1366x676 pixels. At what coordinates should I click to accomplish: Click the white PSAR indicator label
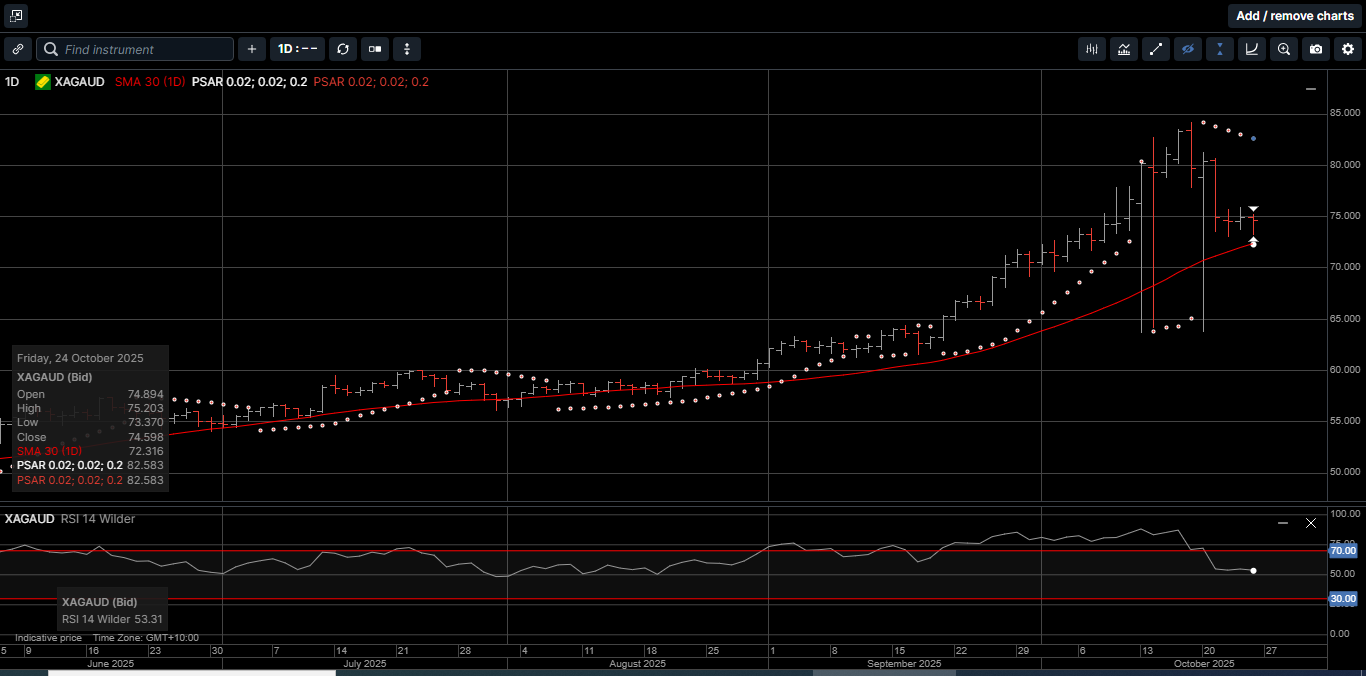click(249, 82)
